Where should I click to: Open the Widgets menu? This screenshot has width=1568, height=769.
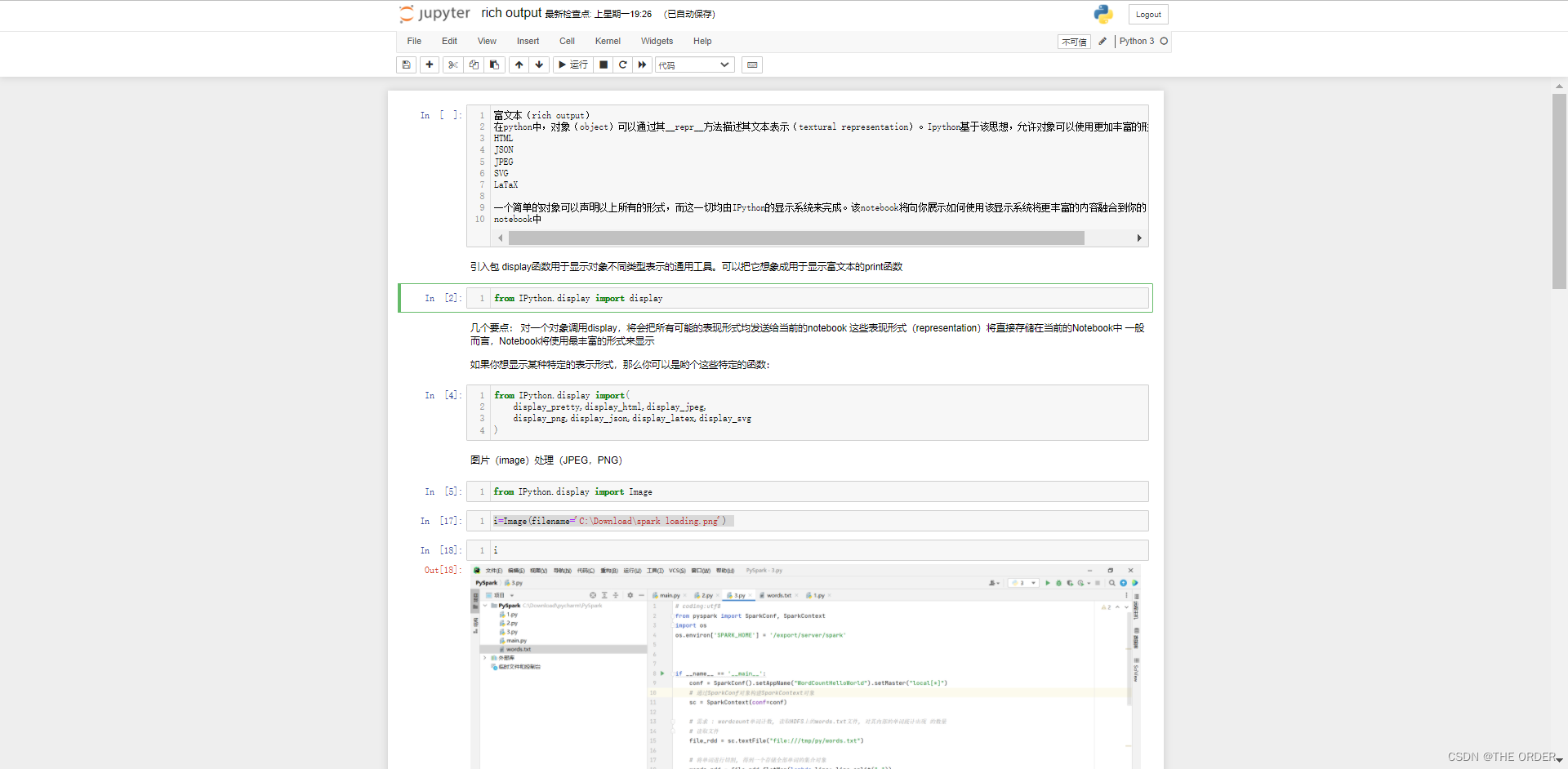click(x=656, y=41)
